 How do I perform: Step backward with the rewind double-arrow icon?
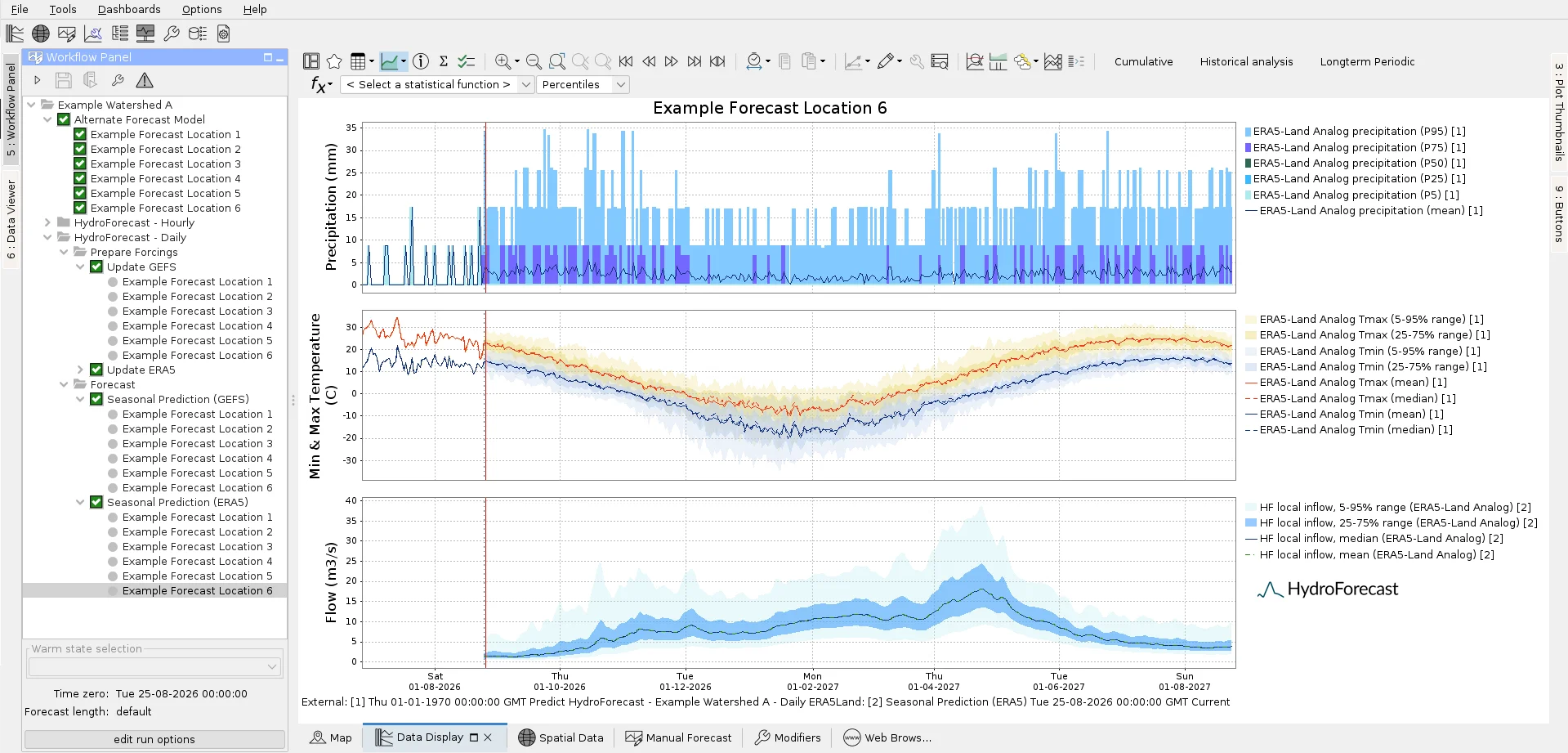(x=649, y=61)
